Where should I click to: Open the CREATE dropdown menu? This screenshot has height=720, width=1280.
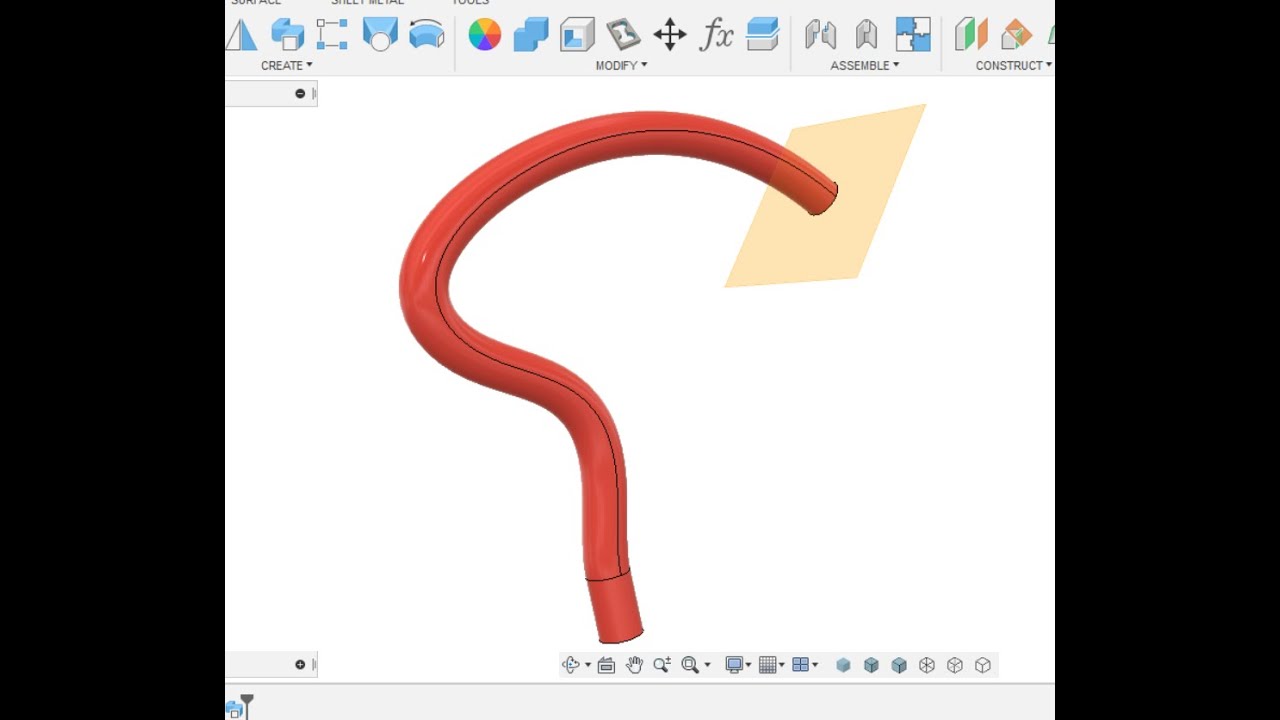point(287,65)
